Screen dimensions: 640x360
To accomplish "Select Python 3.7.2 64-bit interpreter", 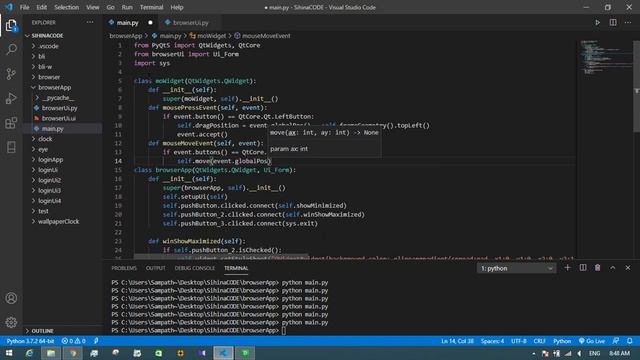I will [30, 341].
